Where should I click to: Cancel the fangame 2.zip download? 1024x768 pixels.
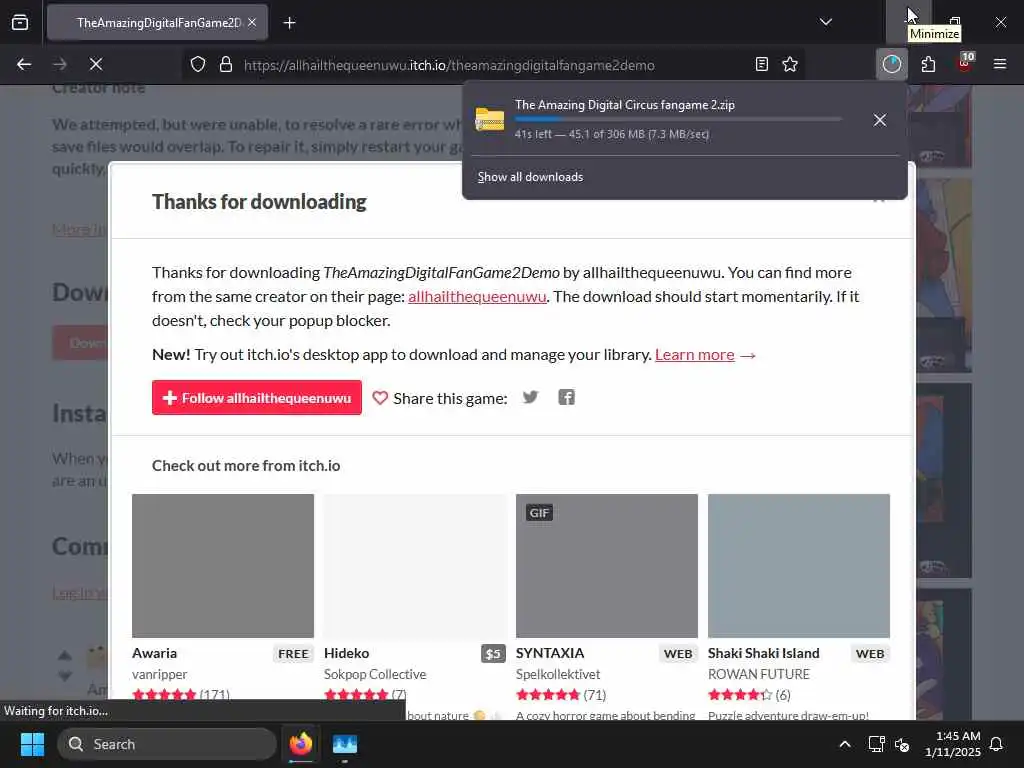[x=880, y=120]
